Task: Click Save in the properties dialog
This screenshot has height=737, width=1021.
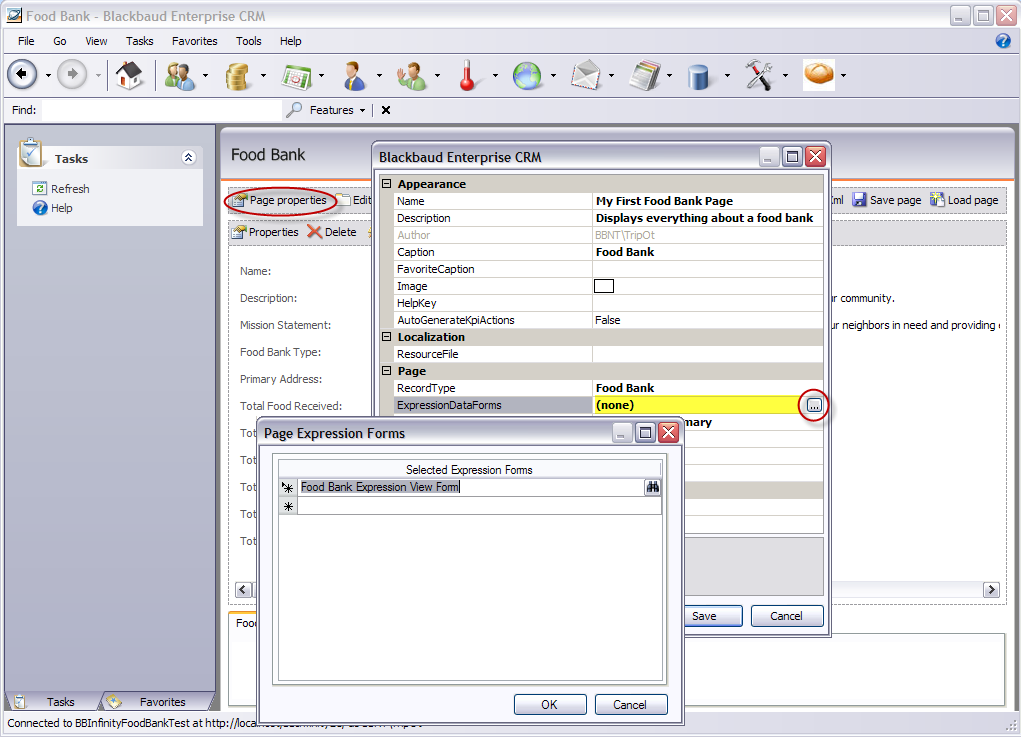Action: click(712, 616)
